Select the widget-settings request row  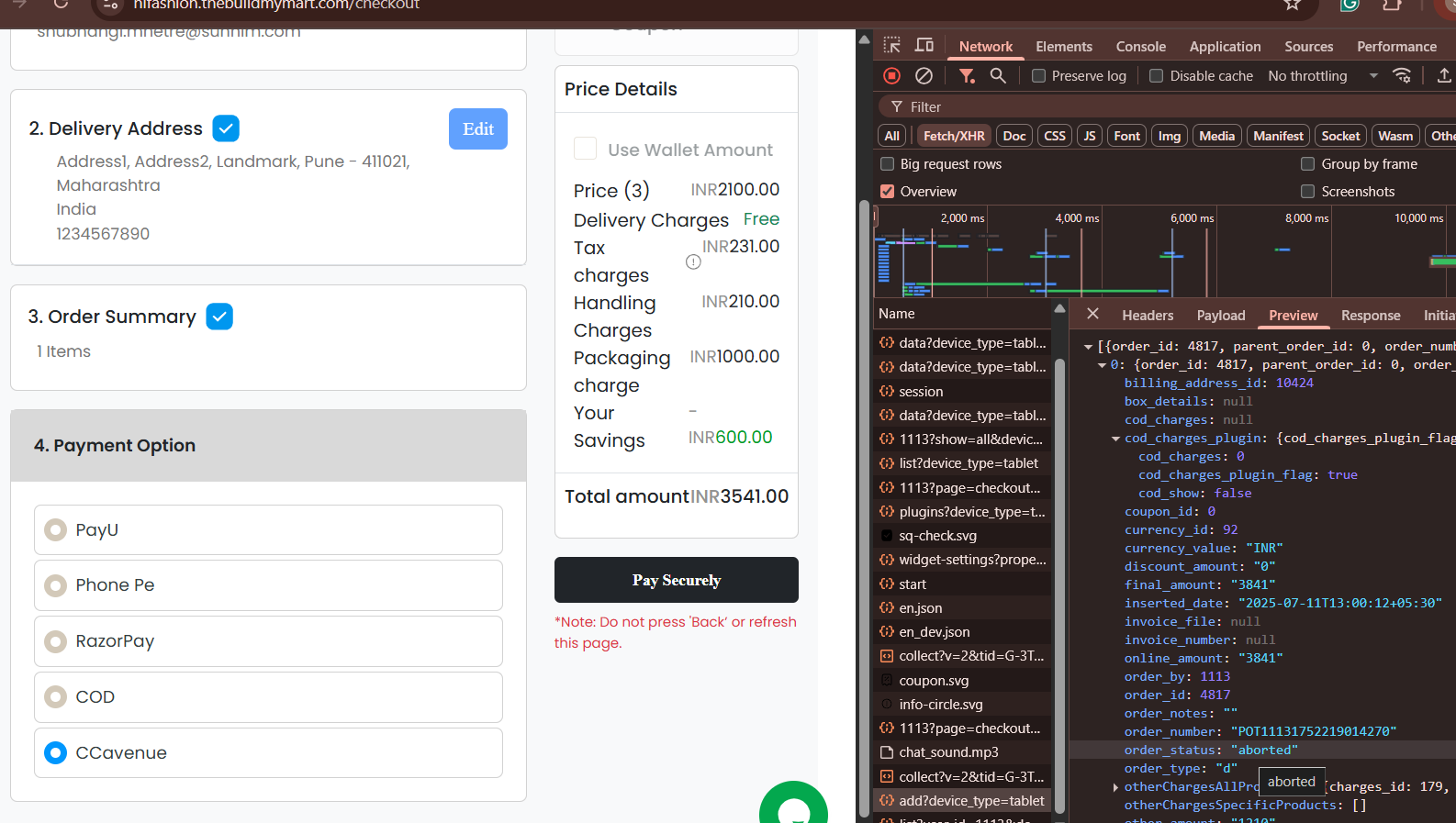962,560
